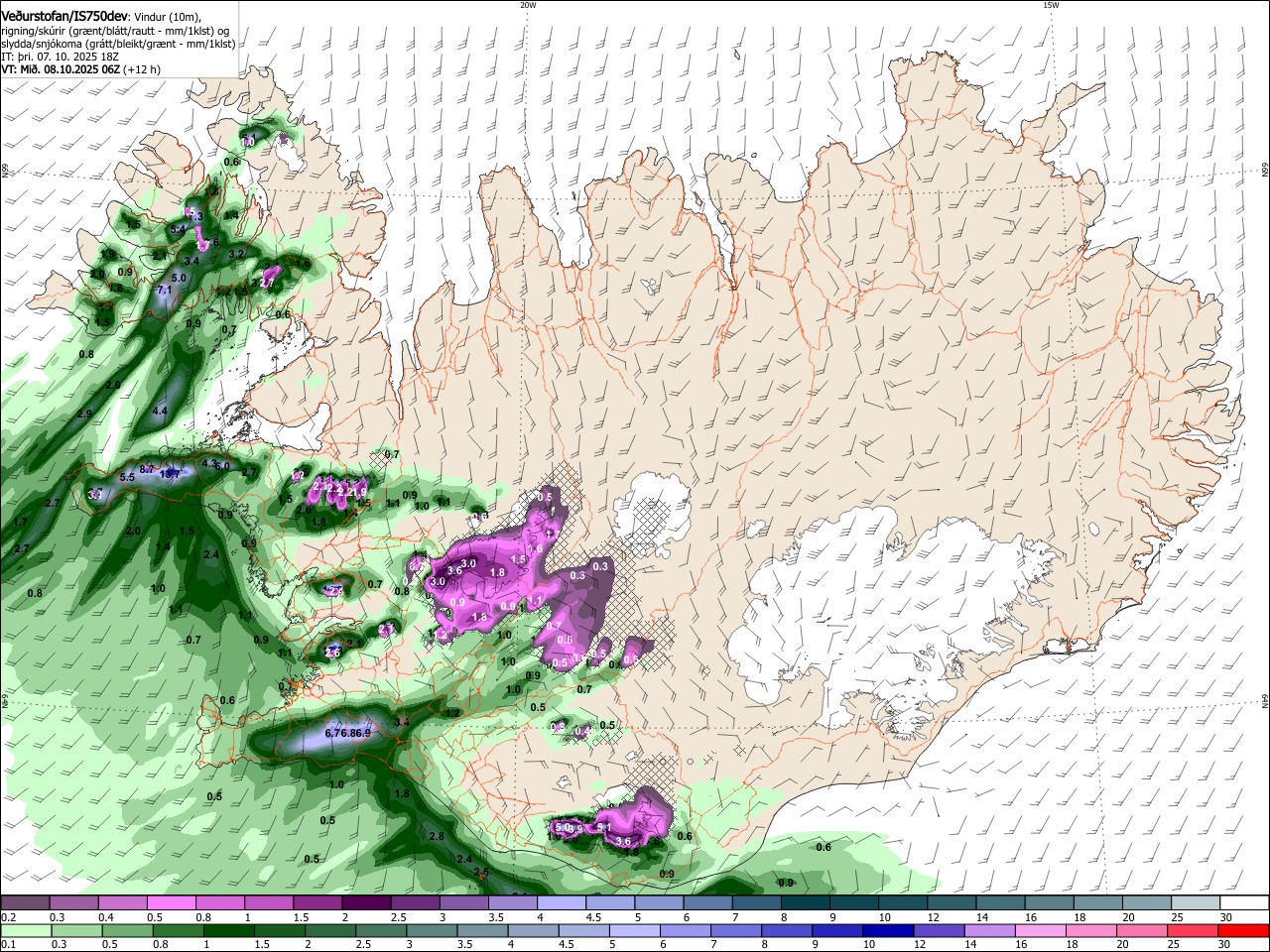The height and width of the screenshot is (952, 1270).
Task: Click the legend line starting "rigning/skúrir"
Action: click(115, 31)
